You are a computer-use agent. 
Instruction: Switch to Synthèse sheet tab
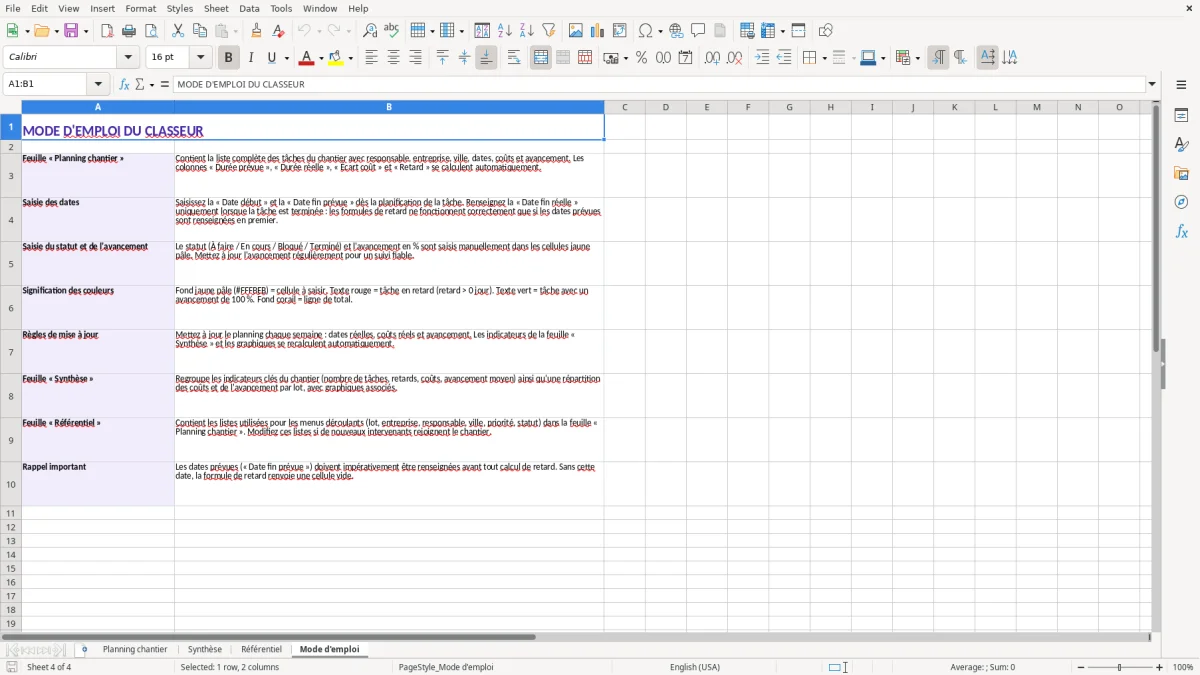[205, 649]
